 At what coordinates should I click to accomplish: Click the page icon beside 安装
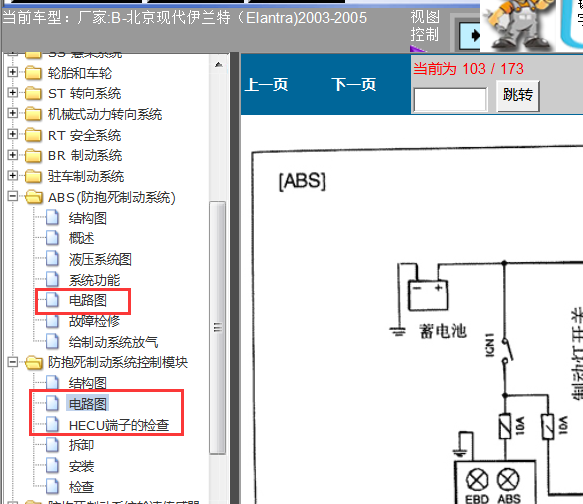click(52, 466)
